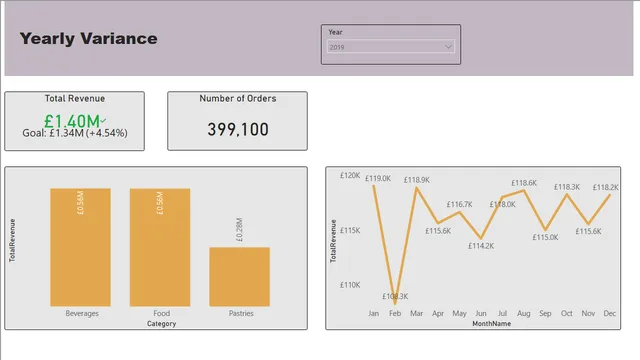Click the Food axis label

tap(162, 313)
